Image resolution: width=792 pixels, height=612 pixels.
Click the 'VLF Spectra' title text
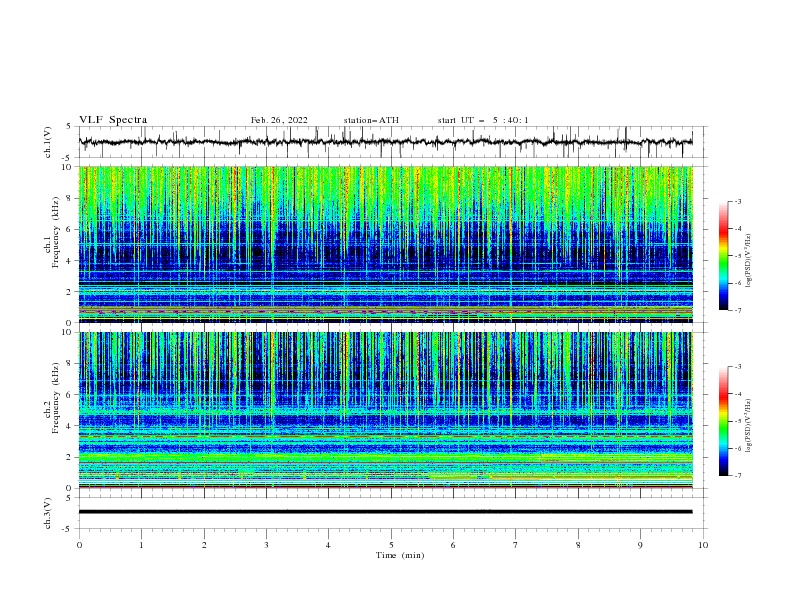click(113, 120)
